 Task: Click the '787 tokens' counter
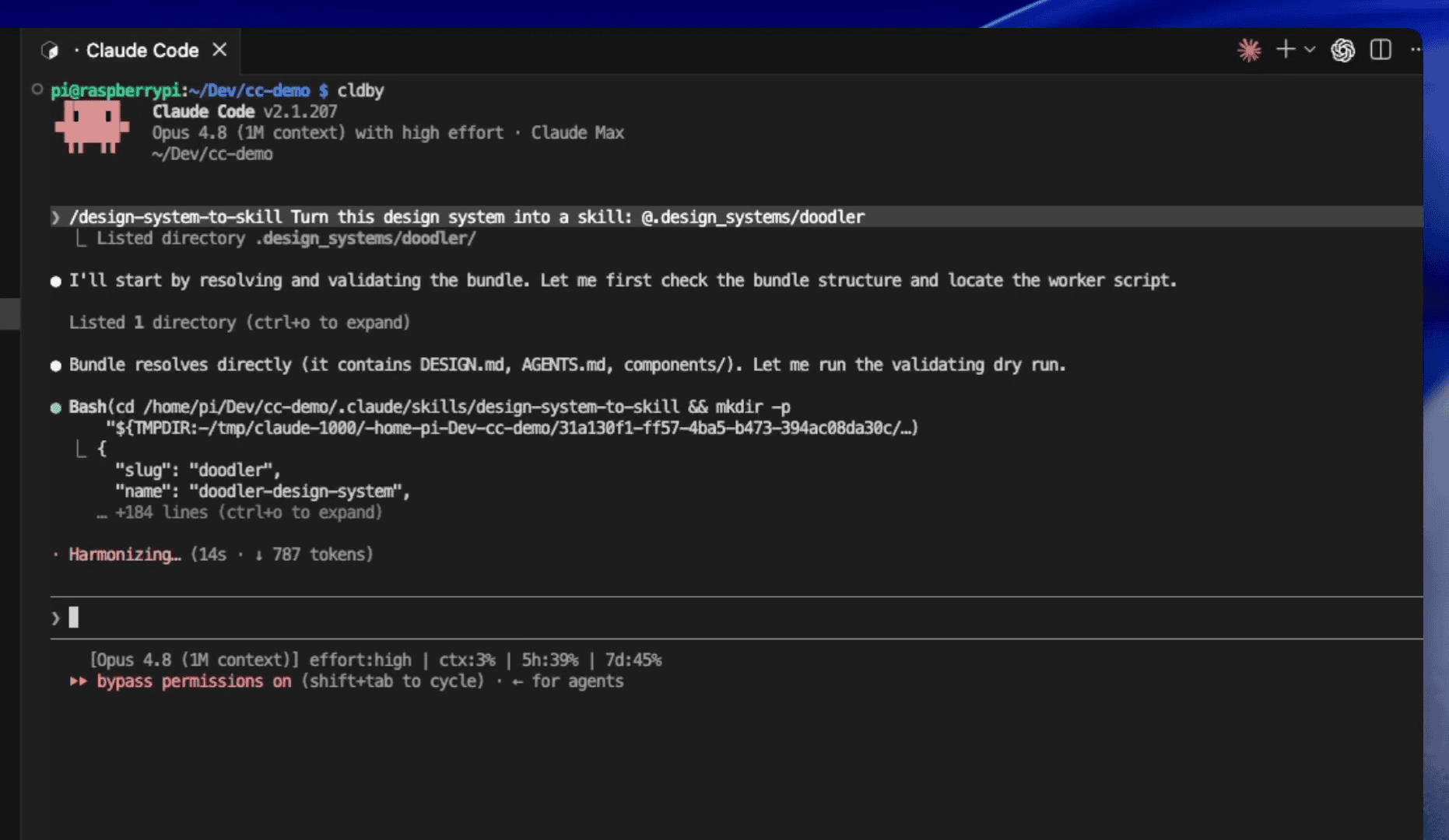(322, 555)
